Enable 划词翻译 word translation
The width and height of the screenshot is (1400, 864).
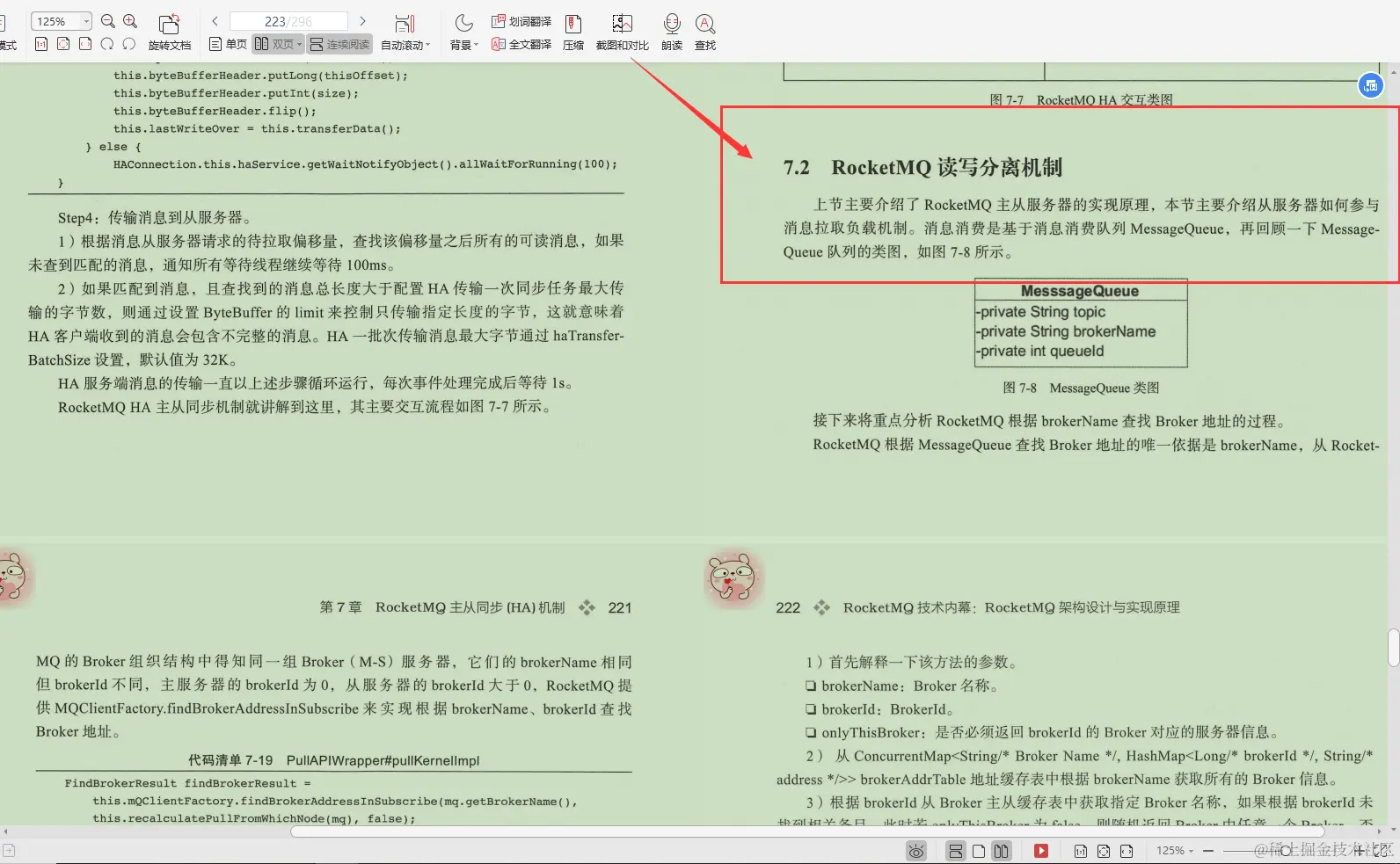pos(521,21)
